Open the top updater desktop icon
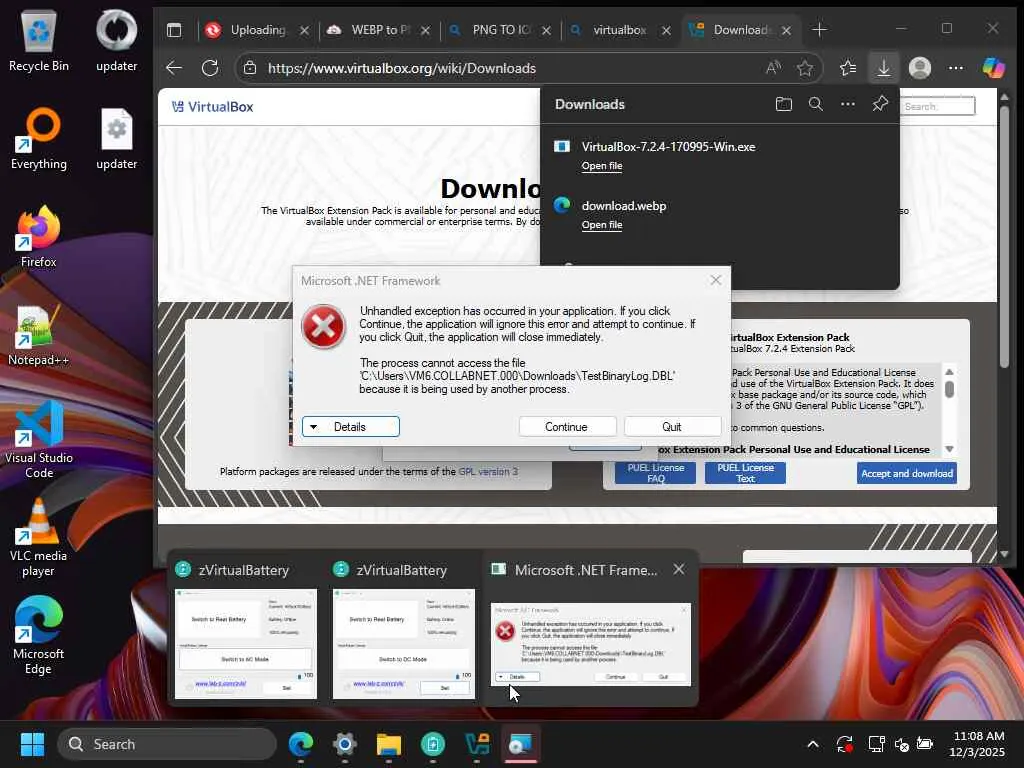1024x768 pixels. pos(116,40)
